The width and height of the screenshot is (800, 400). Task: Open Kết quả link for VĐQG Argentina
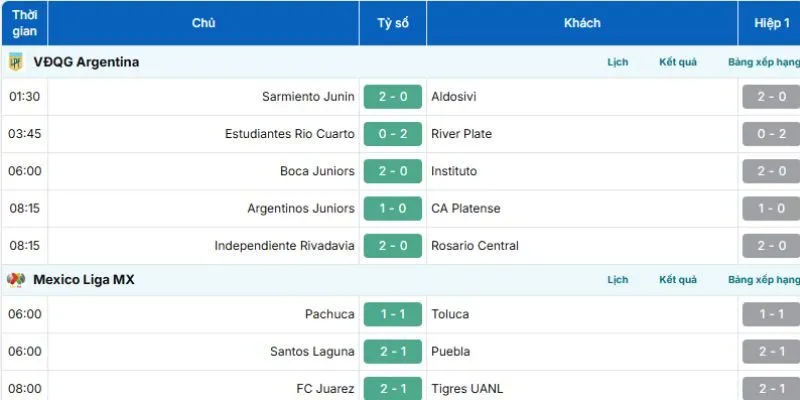click(678, 62)
